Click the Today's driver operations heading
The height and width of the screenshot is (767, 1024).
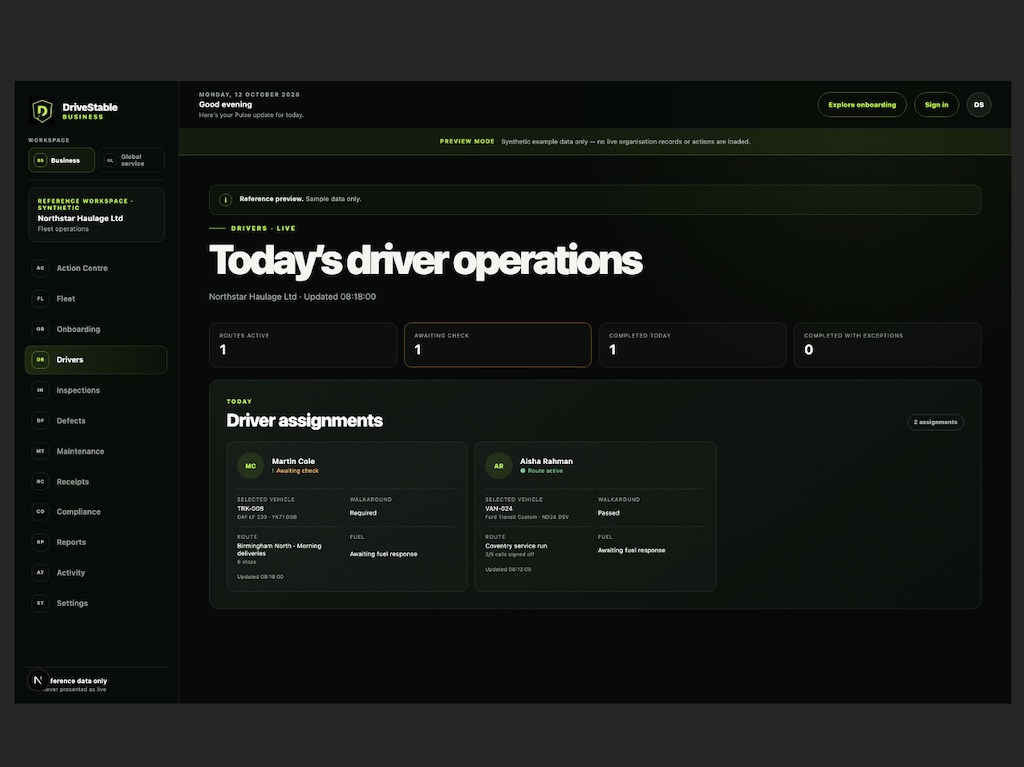[x=425, y=261]
